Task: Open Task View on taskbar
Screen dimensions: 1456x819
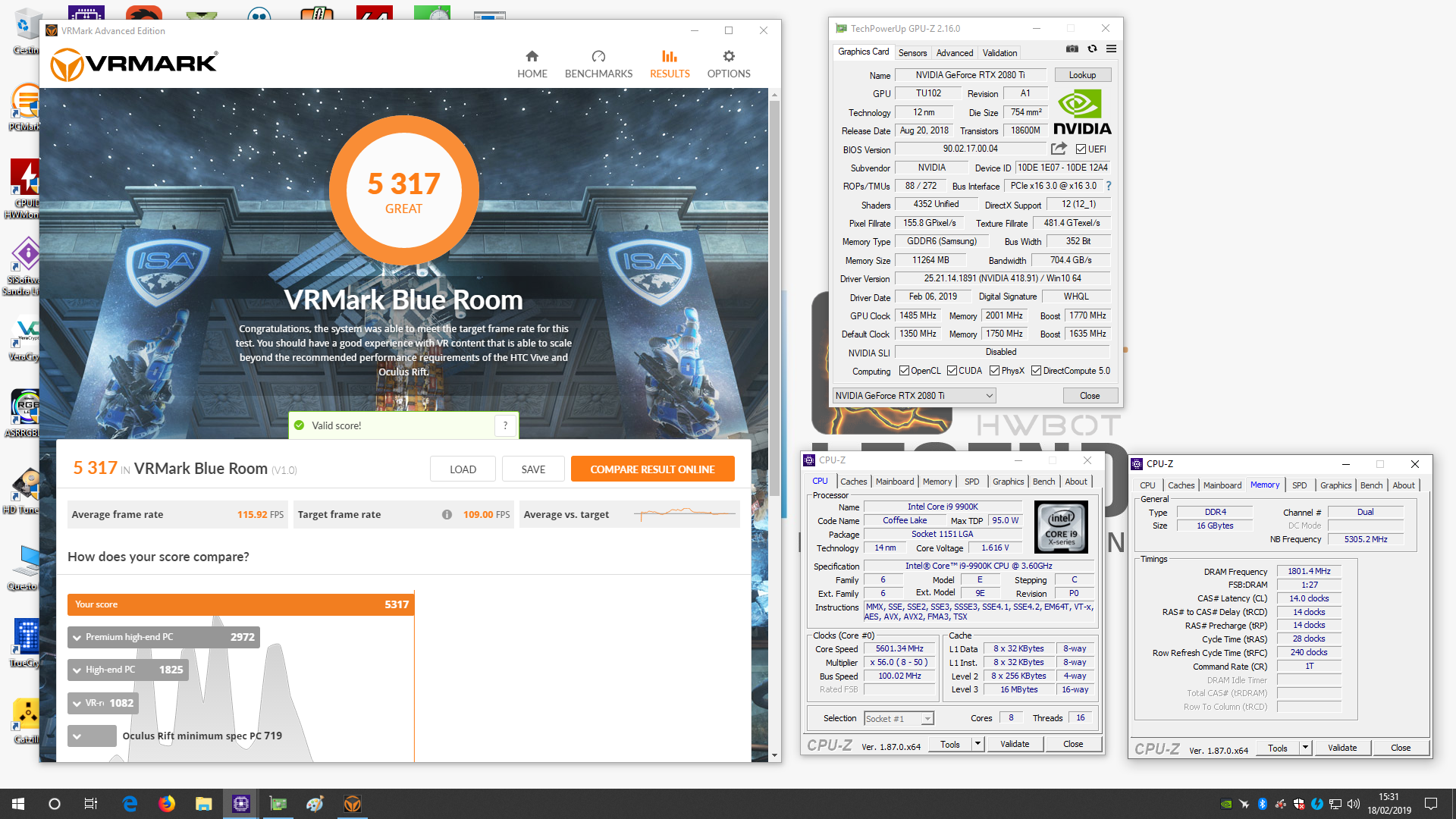Action: [91, 804]
